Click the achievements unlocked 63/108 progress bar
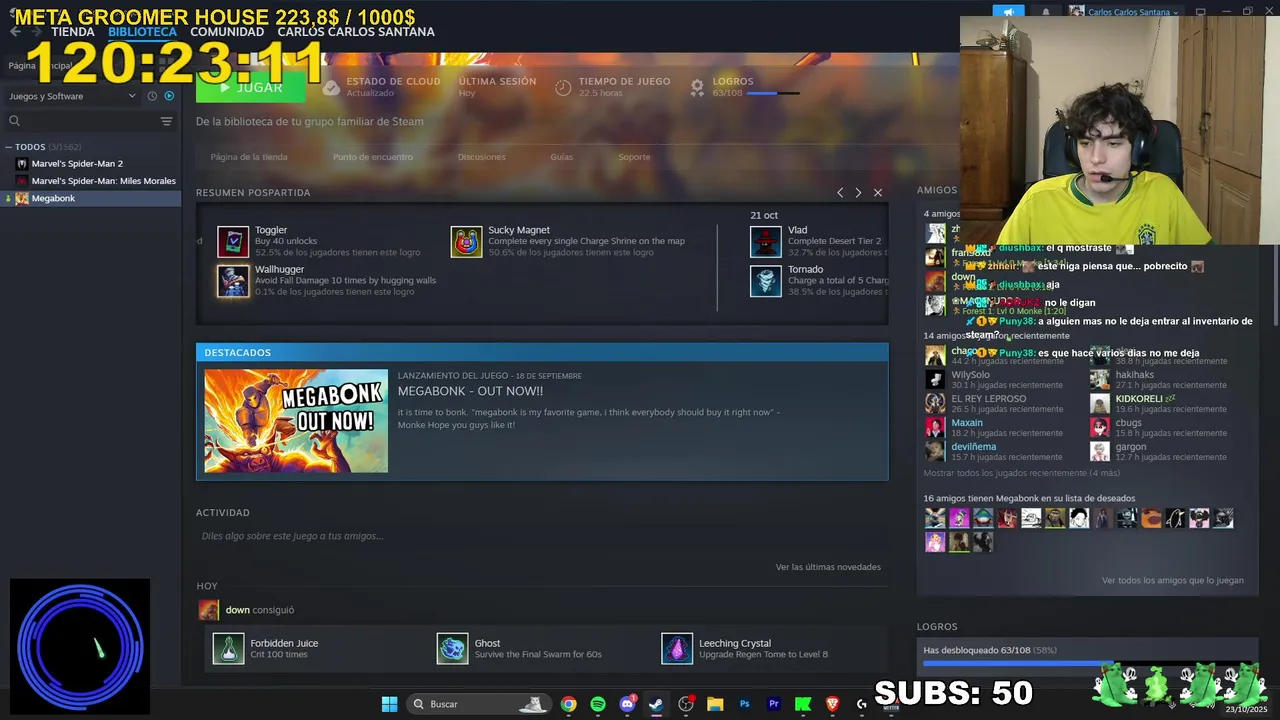Viewport: 1280px width, 720px height. [1088, 662]
